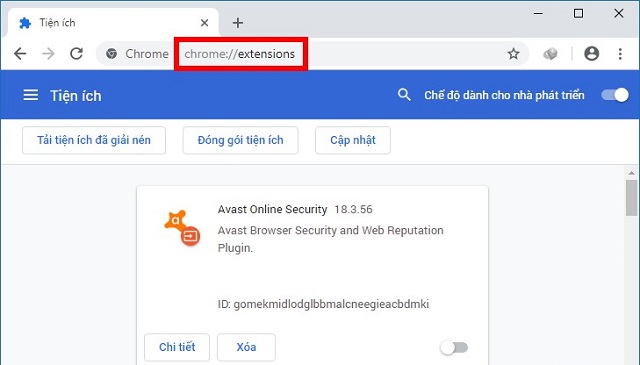Close the Tiện ích tab
This screenshot has height=365, width=640.
[x=204, y=23]
